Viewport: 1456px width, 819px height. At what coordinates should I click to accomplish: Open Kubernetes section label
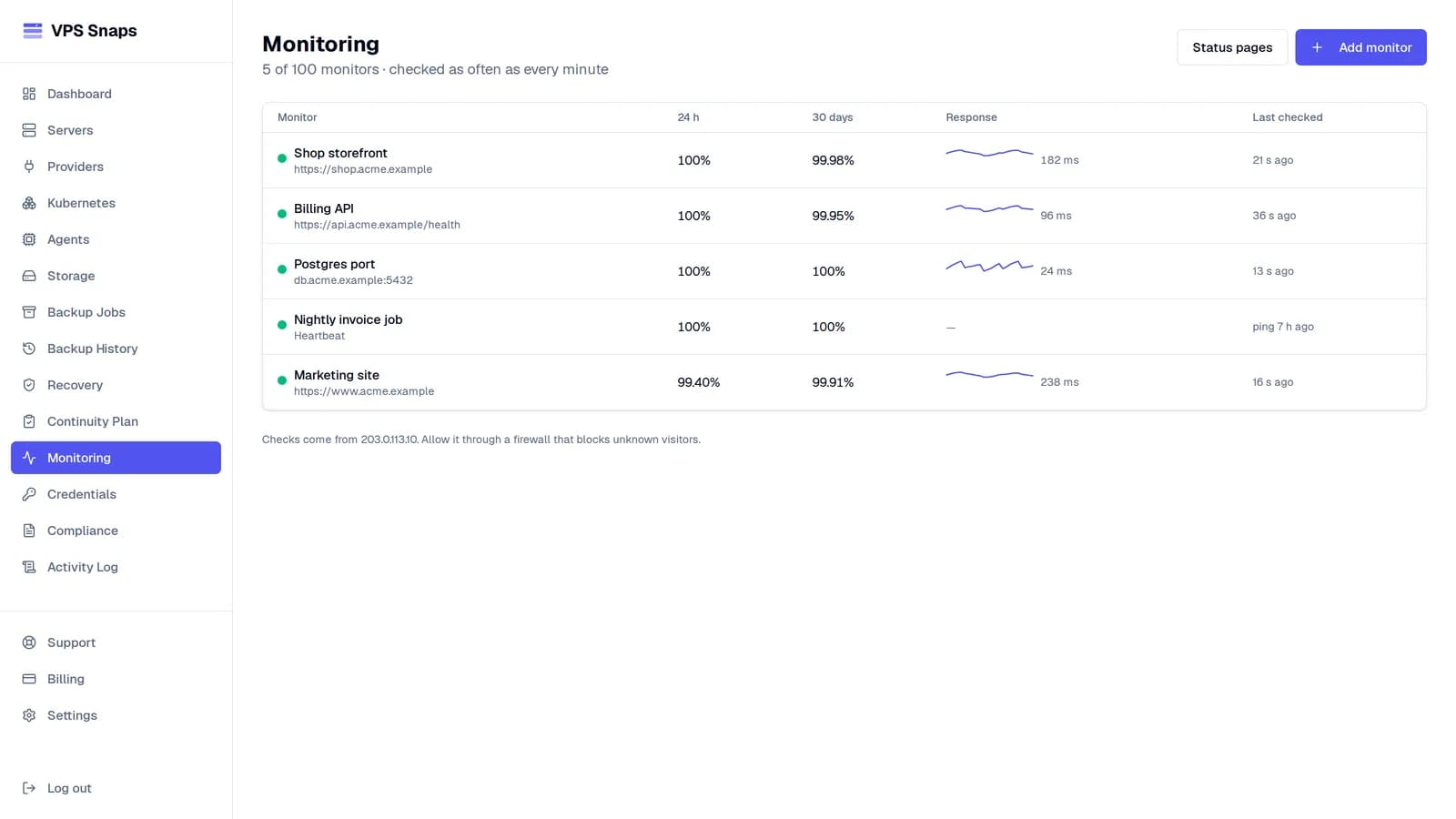(x=81, y=203)
